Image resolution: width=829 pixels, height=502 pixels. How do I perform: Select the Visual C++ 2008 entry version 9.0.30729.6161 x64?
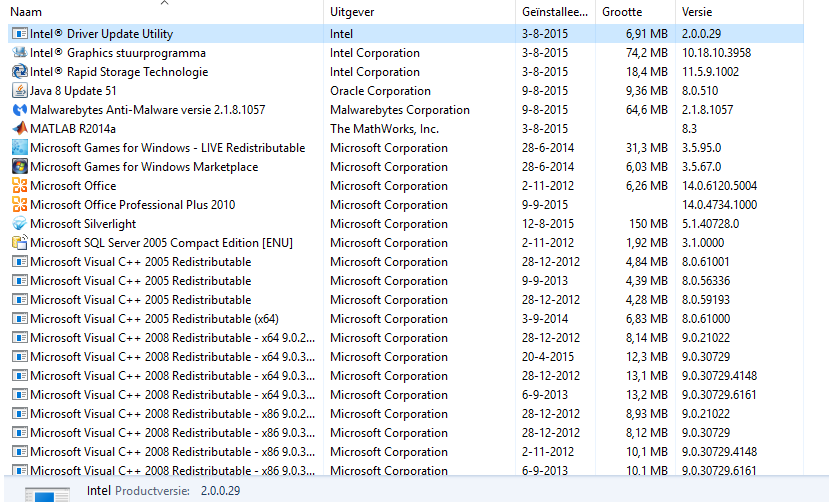coord(406,395)
